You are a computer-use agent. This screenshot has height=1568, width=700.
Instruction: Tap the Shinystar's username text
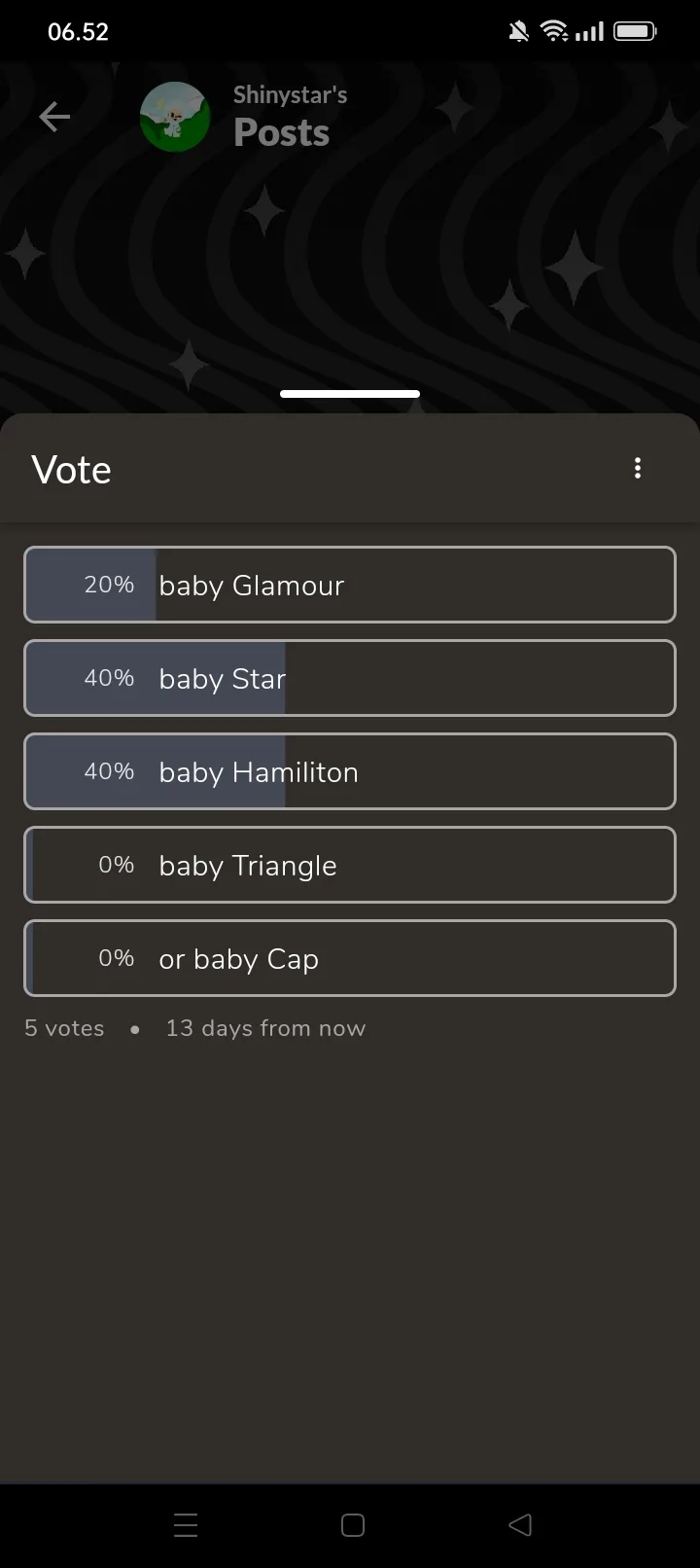coord(290,95)
